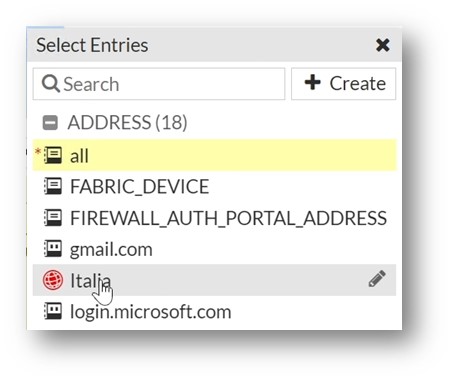Collapse the ADDRESS group

click(x=50, y=122)
